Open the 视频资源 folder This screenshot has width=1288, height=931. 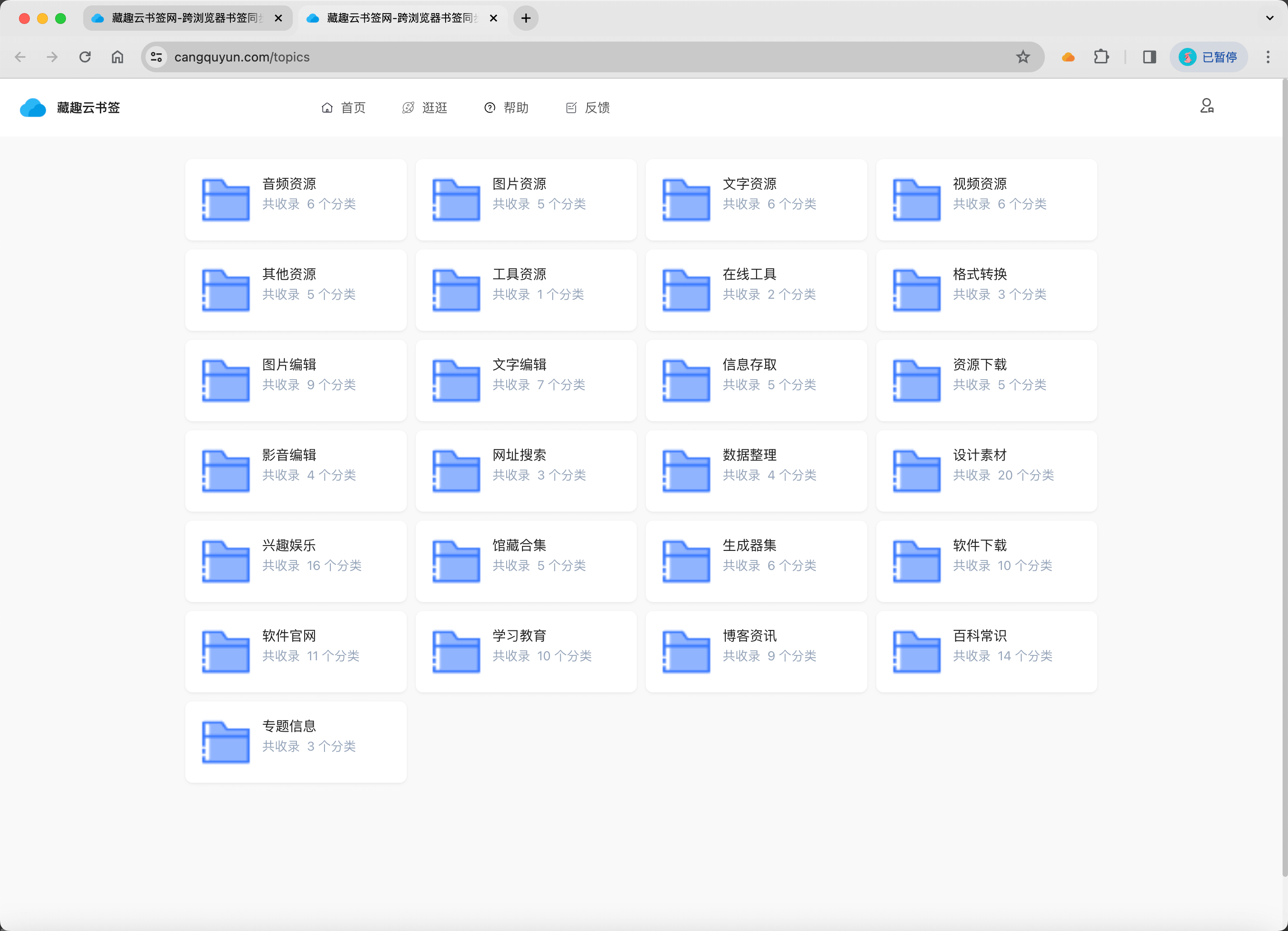tap(987, 199)
